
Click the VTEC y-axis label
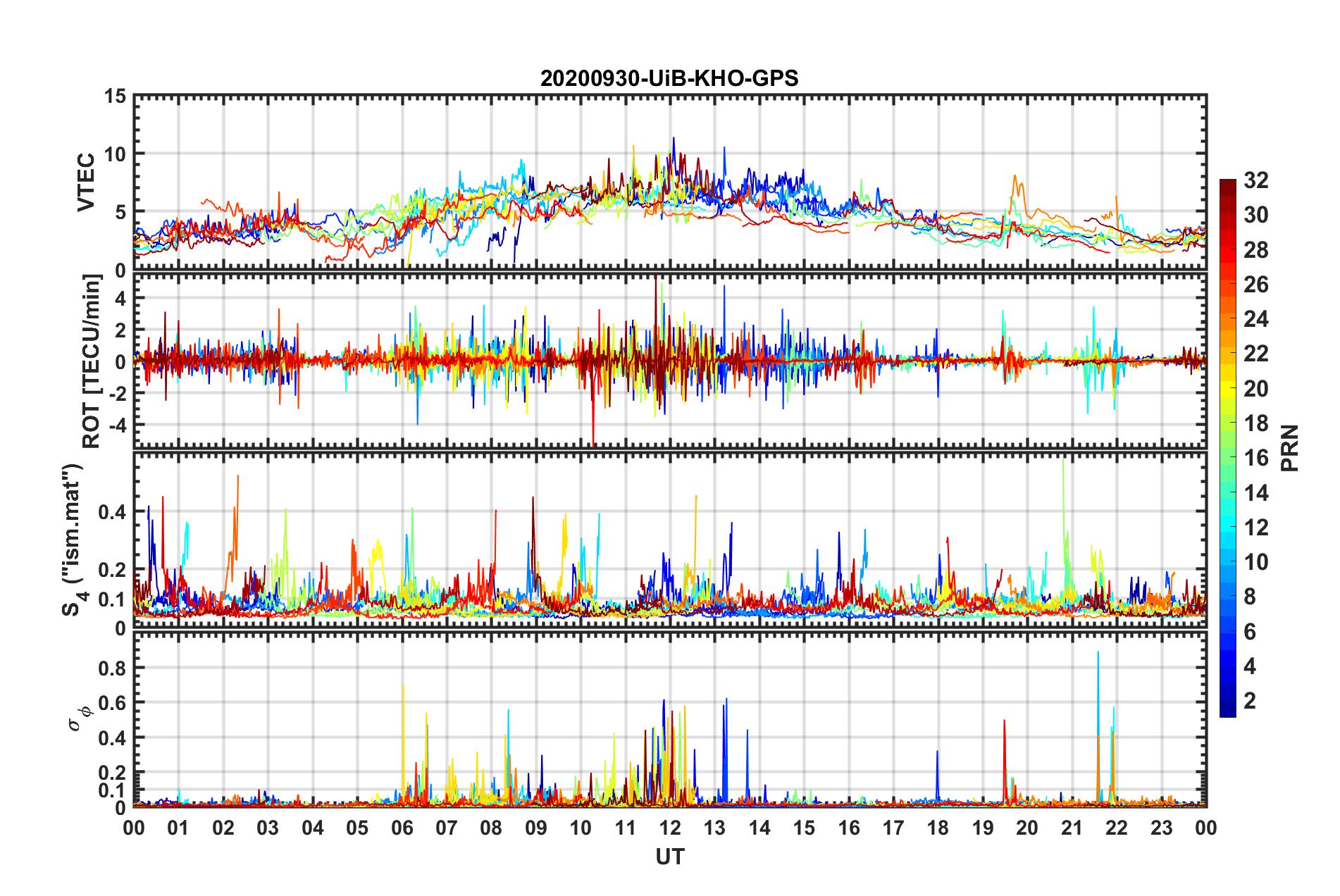click(85, 182)
